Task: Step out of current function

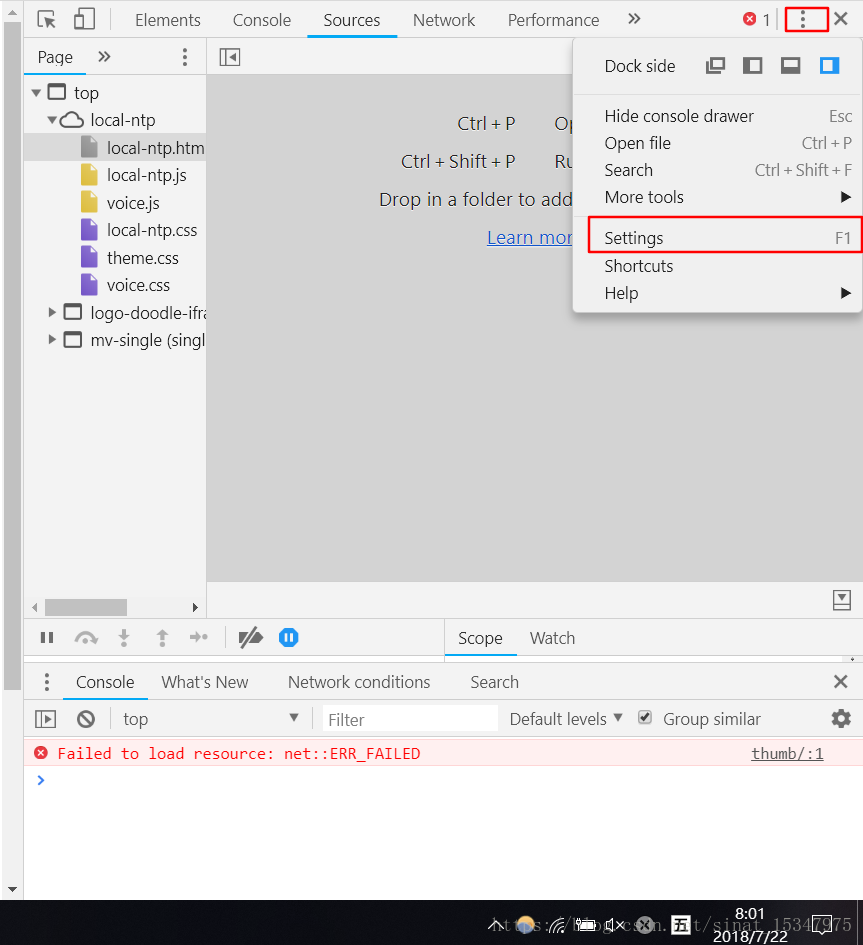Action: click(x=162, y=638)
